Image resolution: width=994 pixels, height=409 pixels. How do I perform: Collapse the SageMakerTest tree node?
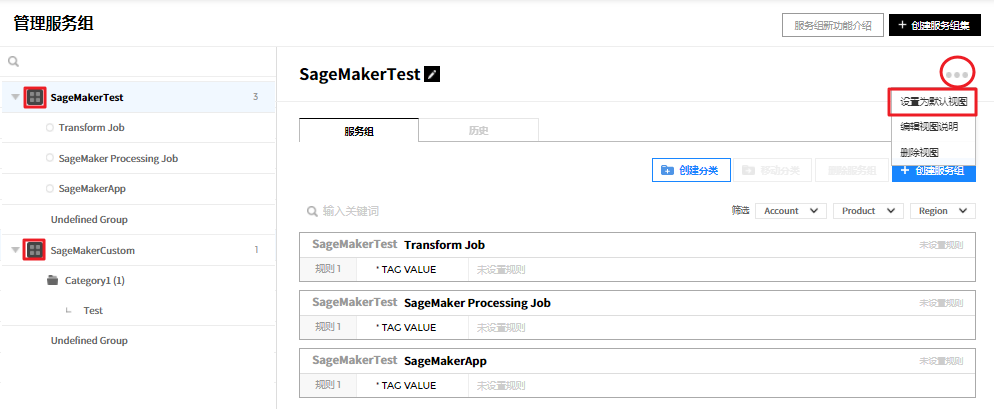pyautogui.click(x=15, y=98)
